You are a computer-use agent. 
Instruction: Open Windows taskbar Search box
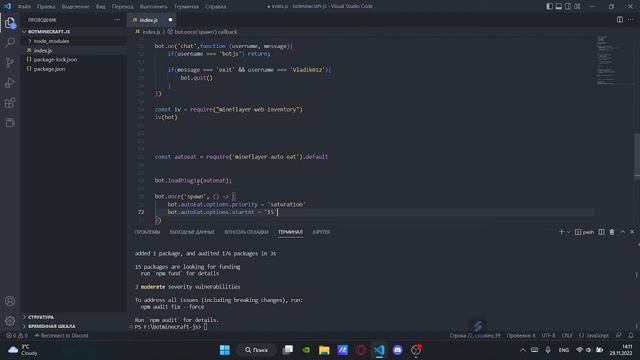tap(256, 350)
